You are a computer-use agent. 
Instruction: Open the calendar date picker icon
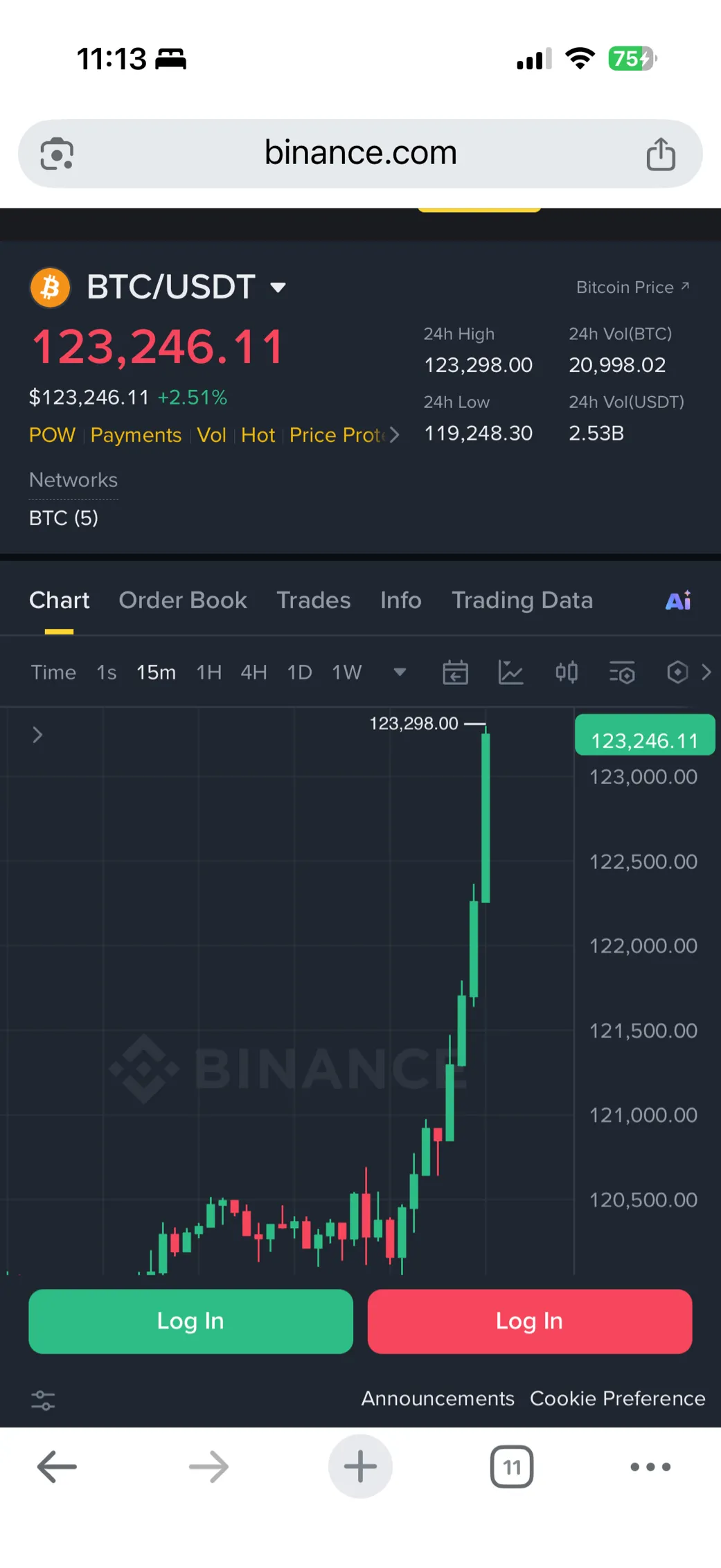click(455, 672)
